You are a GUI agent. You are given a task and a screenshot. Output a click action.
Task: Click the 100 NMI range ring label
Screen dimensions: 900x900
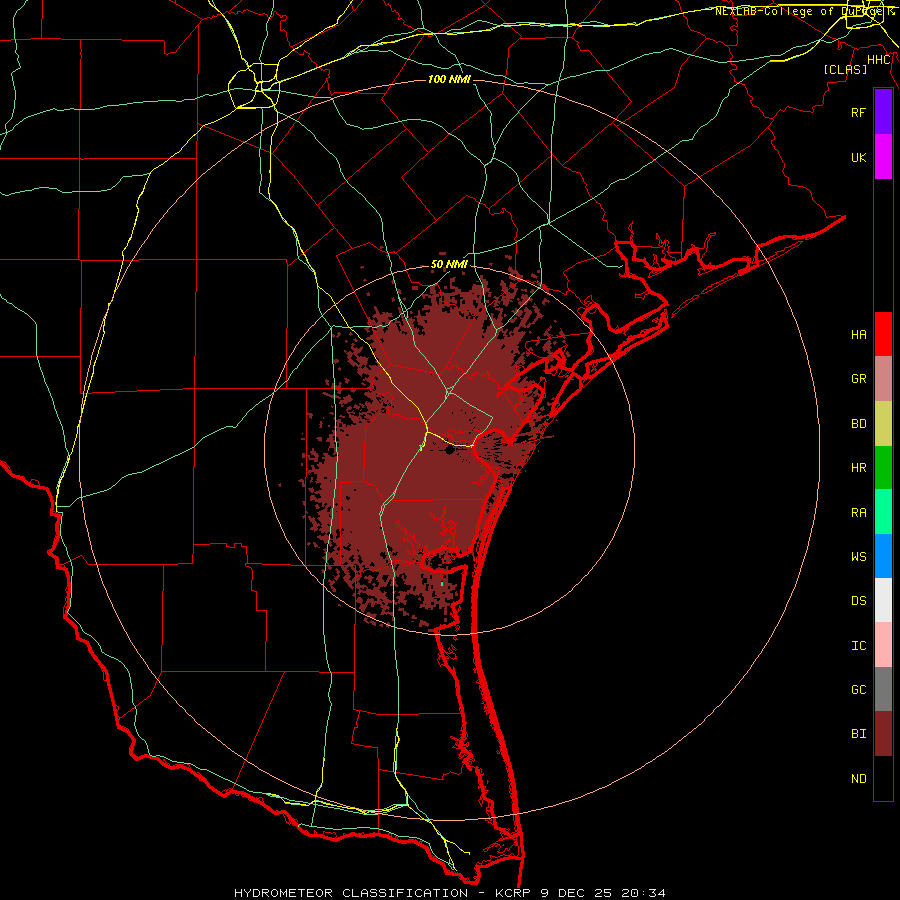(x=449, y=79)
